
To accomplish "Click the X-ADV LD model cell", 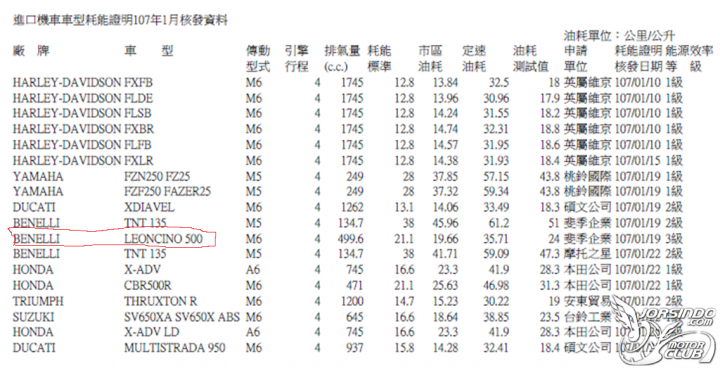I will (x=152, y=332).
